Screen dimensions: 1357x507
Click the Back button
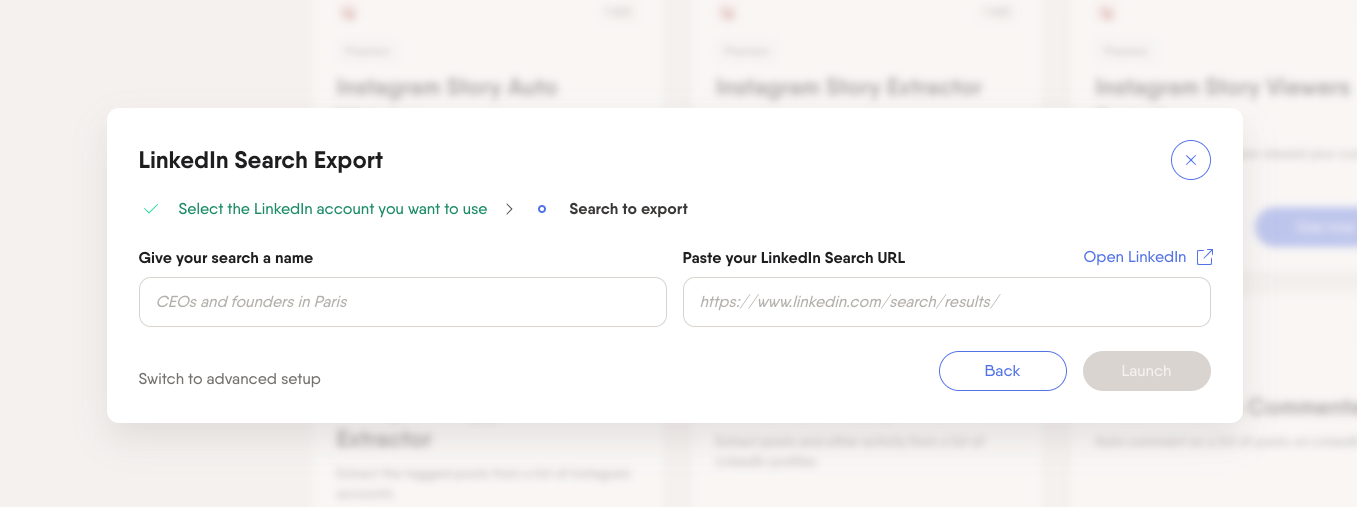click(x=1003, y=371)
